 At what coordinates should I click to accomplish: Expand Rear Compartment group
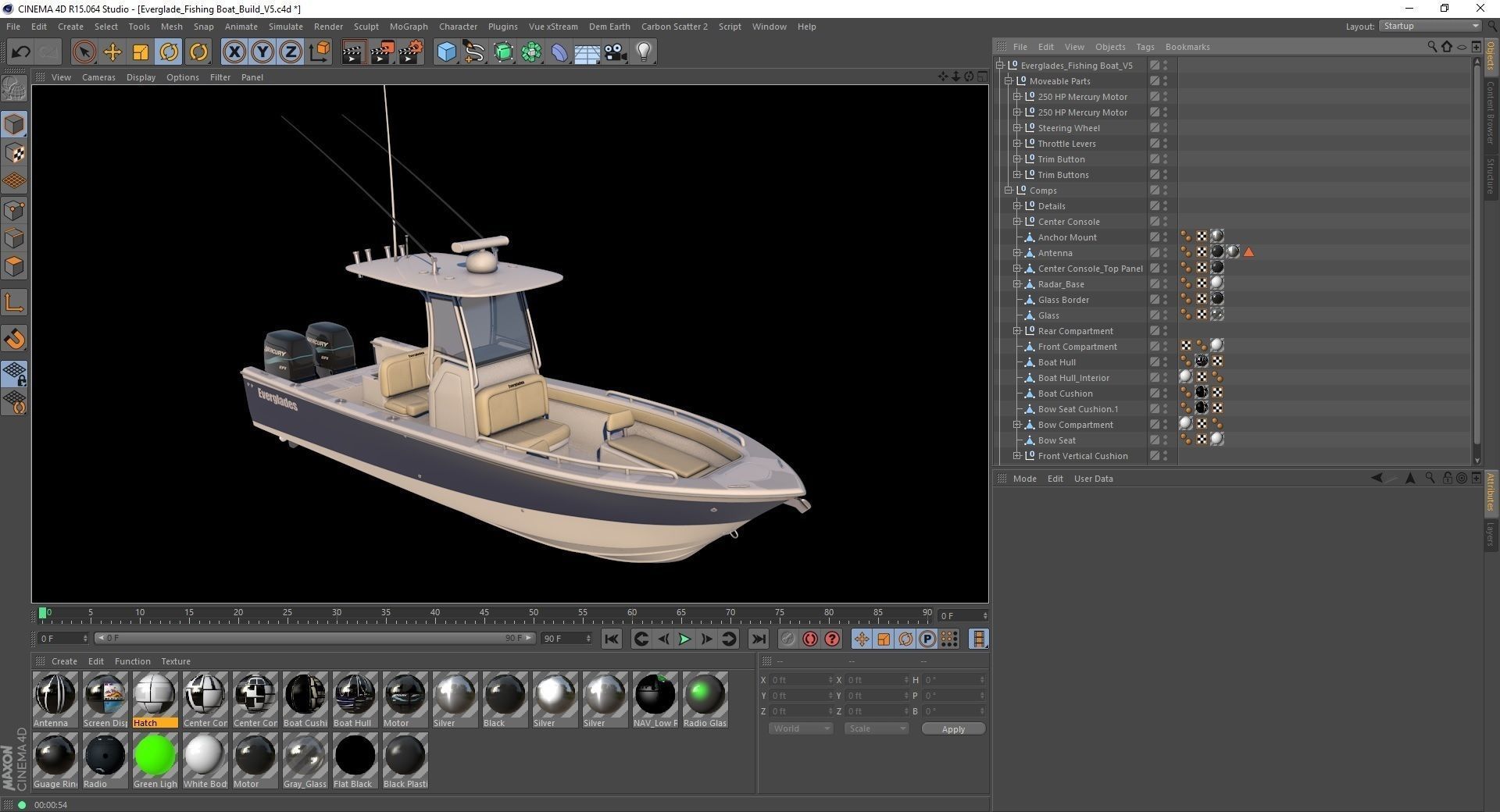coord(1017,331)
